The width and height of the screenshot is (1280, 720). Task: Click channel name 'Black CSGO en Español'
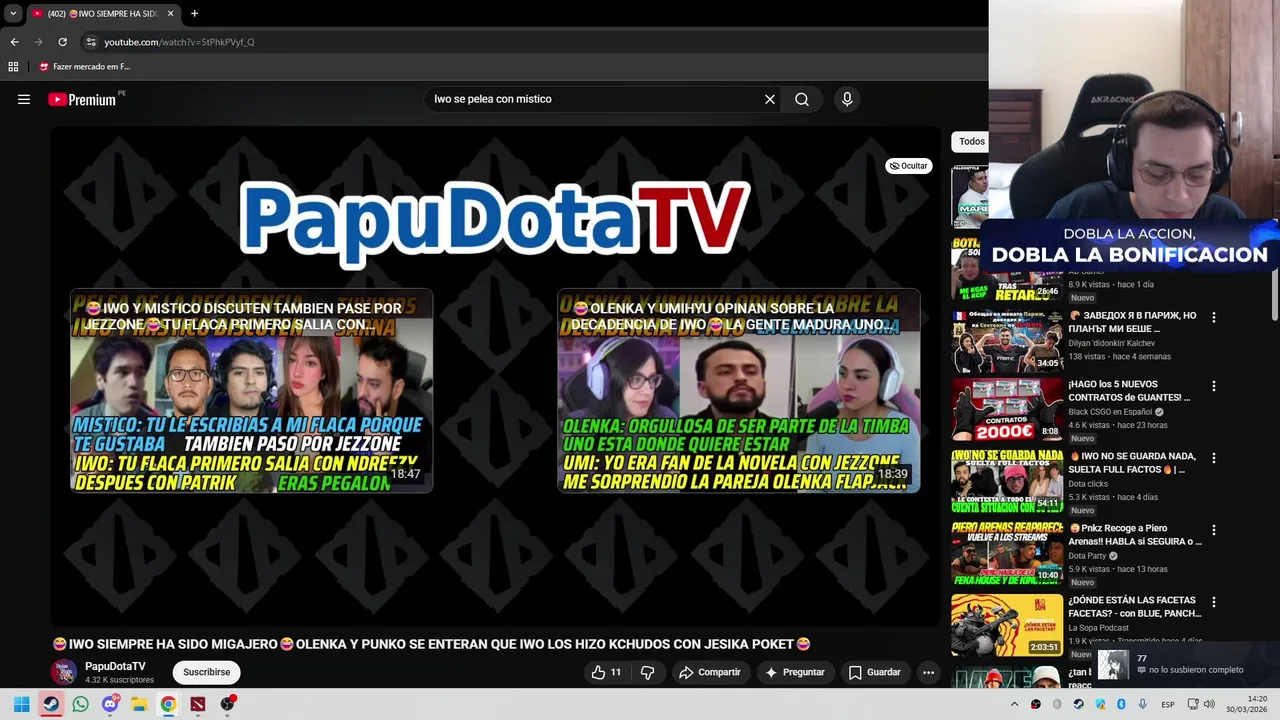pyautogui.click(x=1112, y=412)
